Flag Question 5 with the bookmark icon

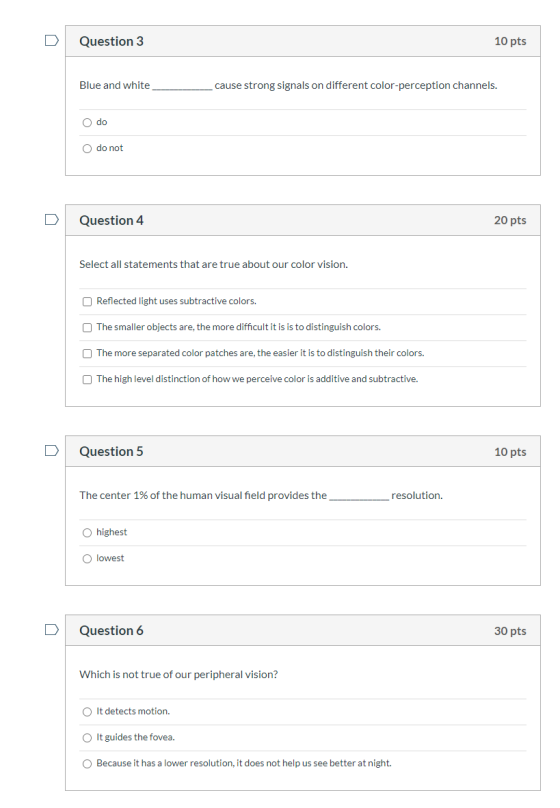click(52, 450)
